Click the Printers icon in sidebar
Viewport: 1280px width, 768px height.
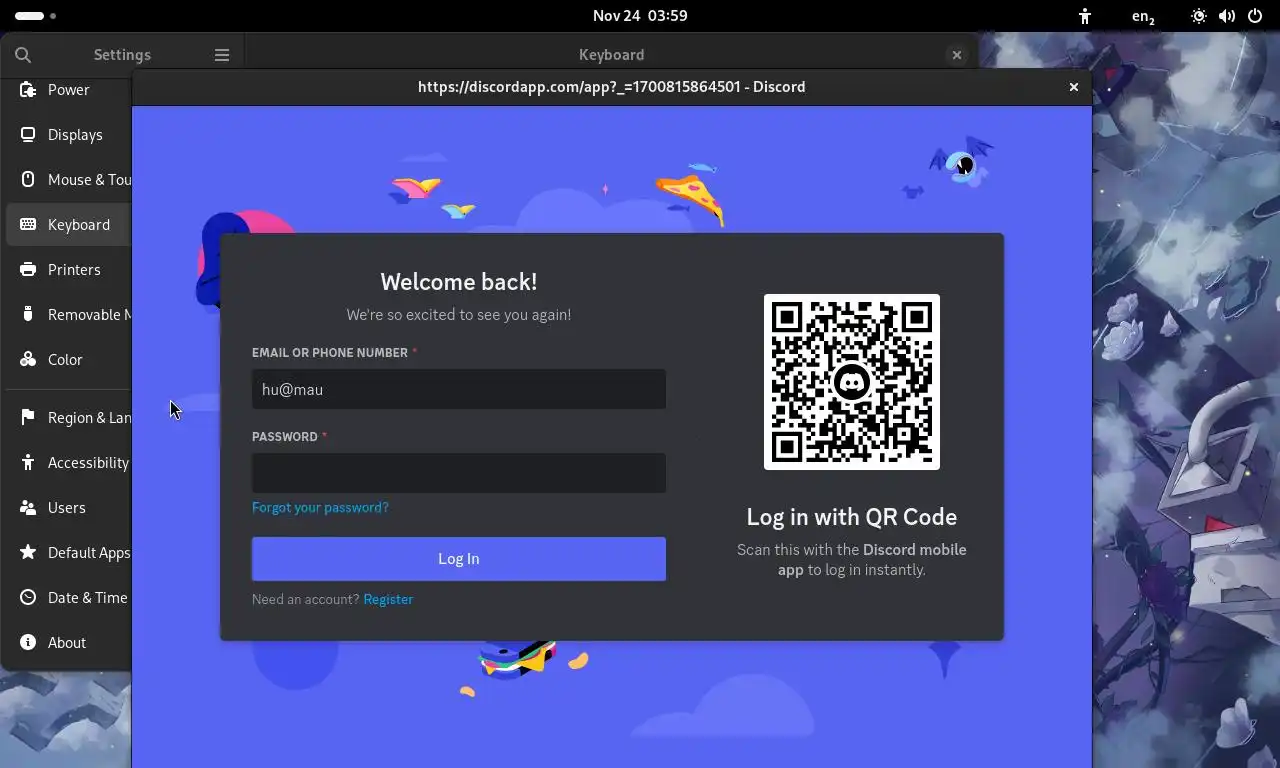[28, 270]
